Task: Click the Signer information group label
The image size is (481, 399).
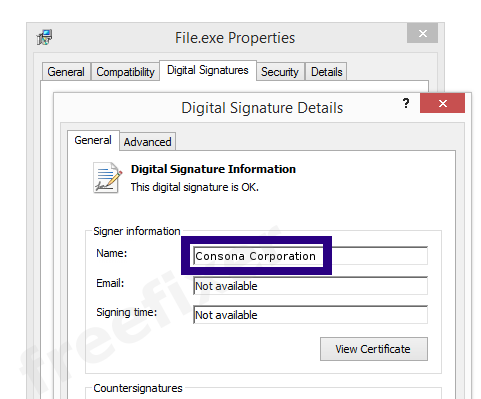Action: point(137,231)
